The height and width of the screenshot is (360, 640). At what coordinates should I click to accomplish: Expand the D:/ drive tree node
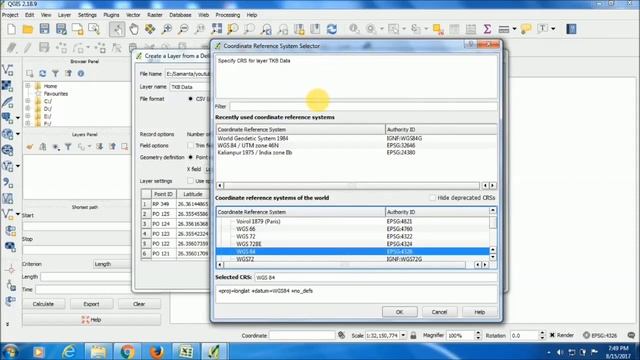click(28, 109)
